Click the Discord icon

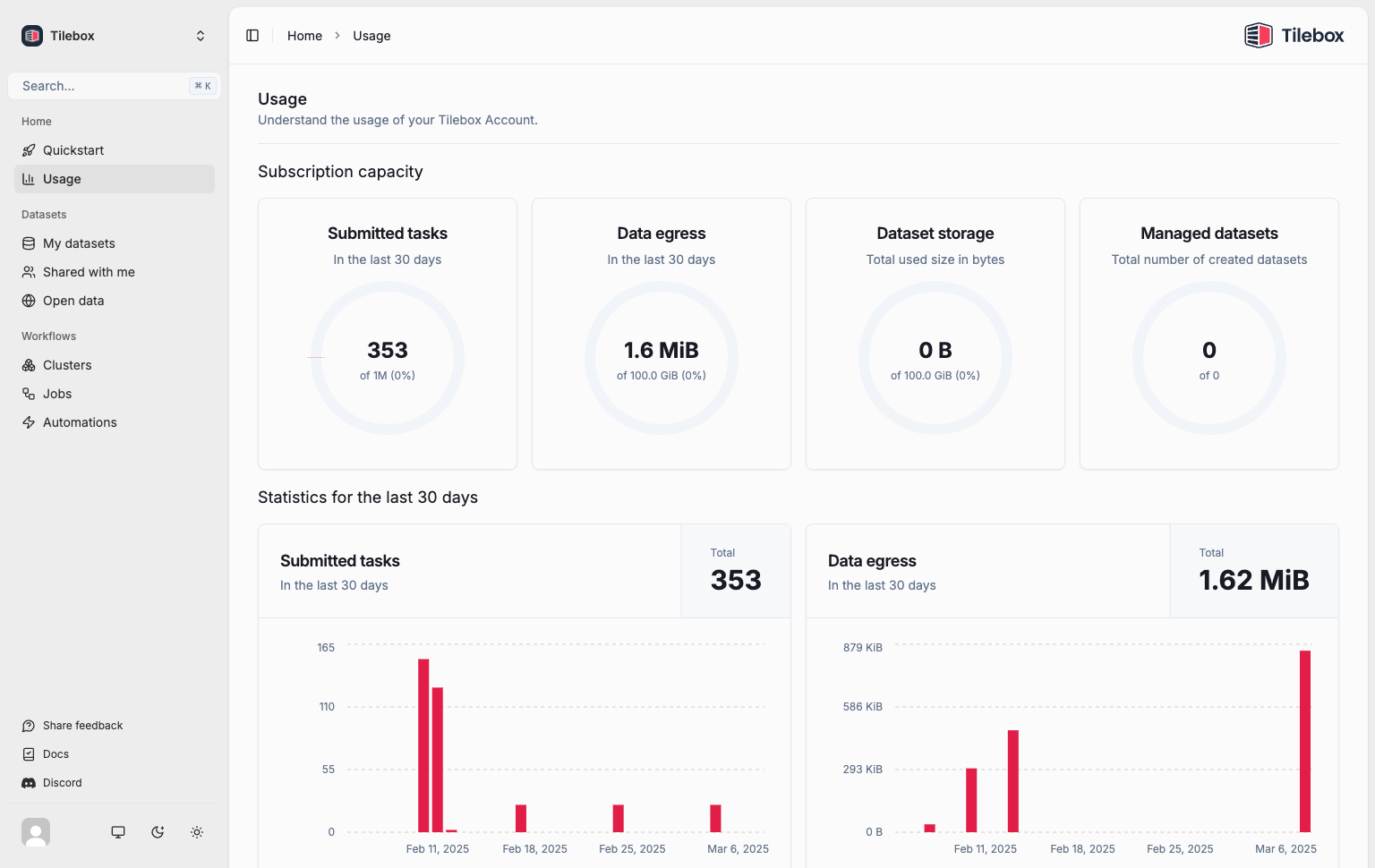(29, 783)
